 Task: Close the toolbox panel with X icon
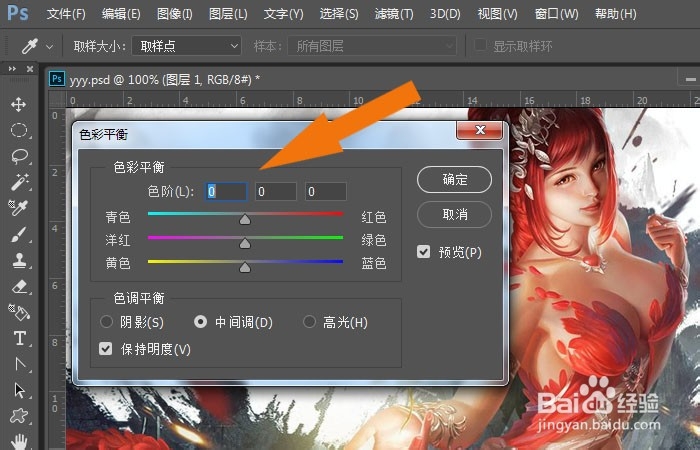[29, 69]
